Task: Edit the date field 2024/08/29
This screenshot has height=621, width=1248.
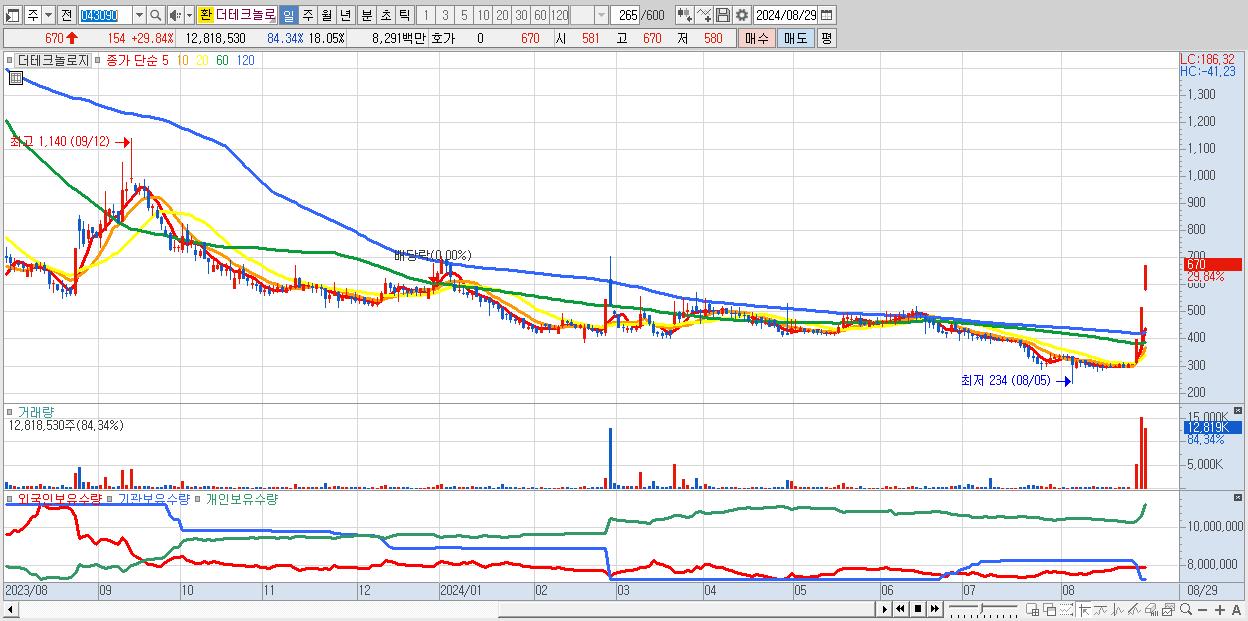Action: pos(786,15)
